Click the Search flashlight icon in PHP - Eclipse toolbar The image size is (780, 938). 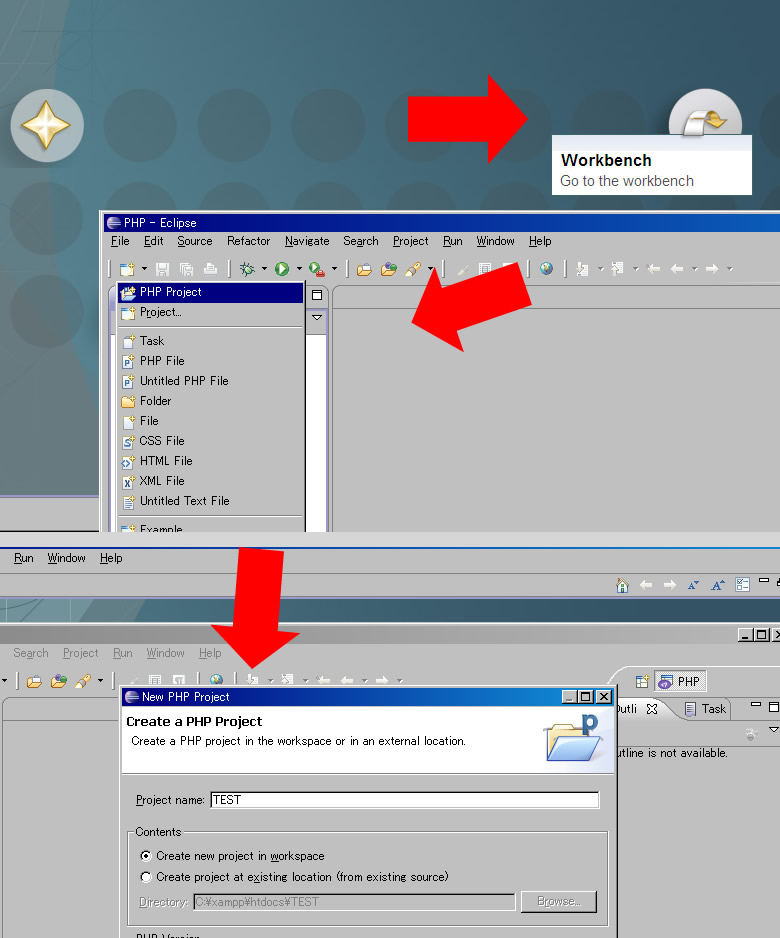(x=413, y=269)
